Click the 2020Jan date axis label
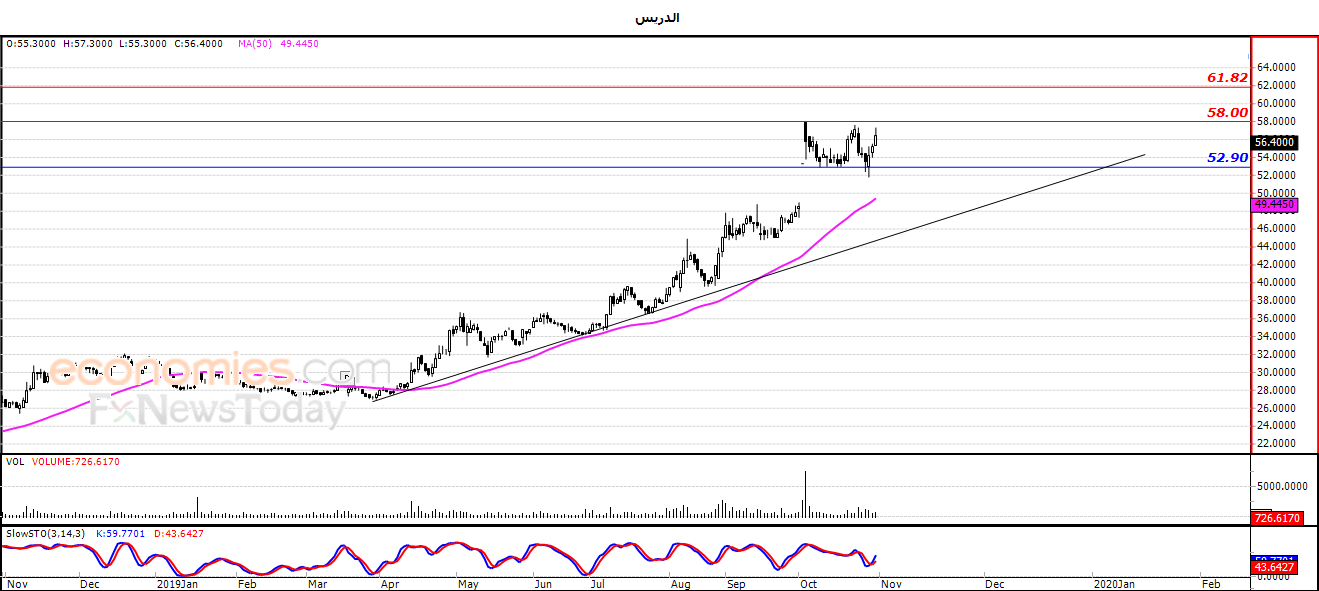This screenshot has height=591, width=1319. (x=1113, y=582)
